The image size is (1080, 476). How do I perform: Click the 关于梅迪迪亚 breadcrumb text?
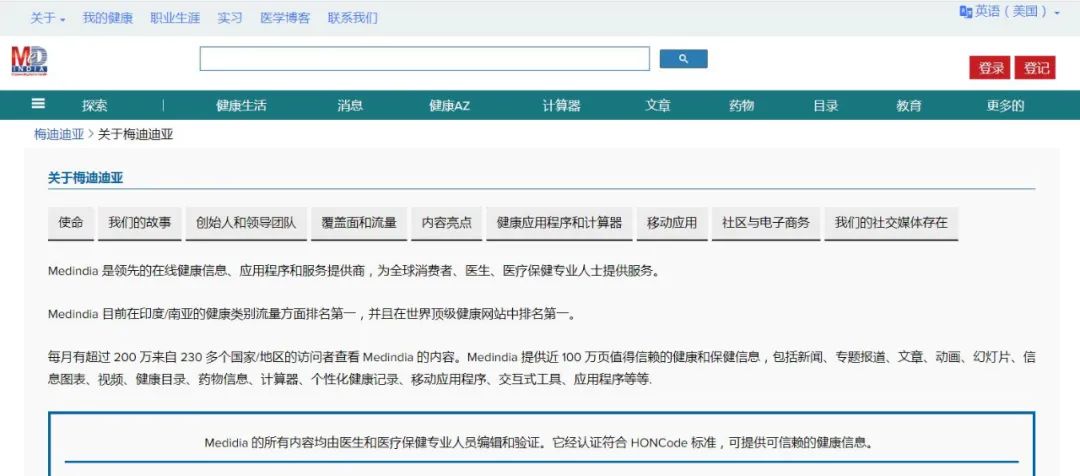click(136, 134)
